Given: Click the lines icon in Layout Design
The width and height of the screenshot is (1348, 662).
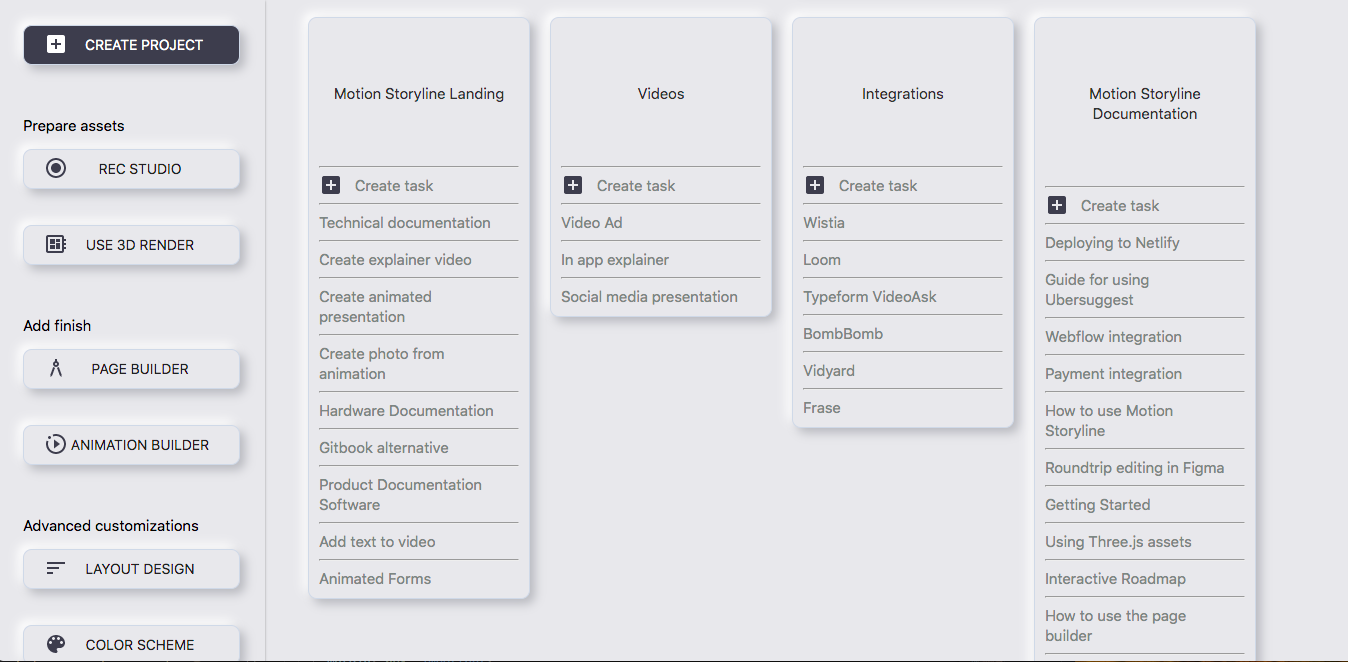Looking at the screenshot, I should pyautogui.click(x=56, y=569).
